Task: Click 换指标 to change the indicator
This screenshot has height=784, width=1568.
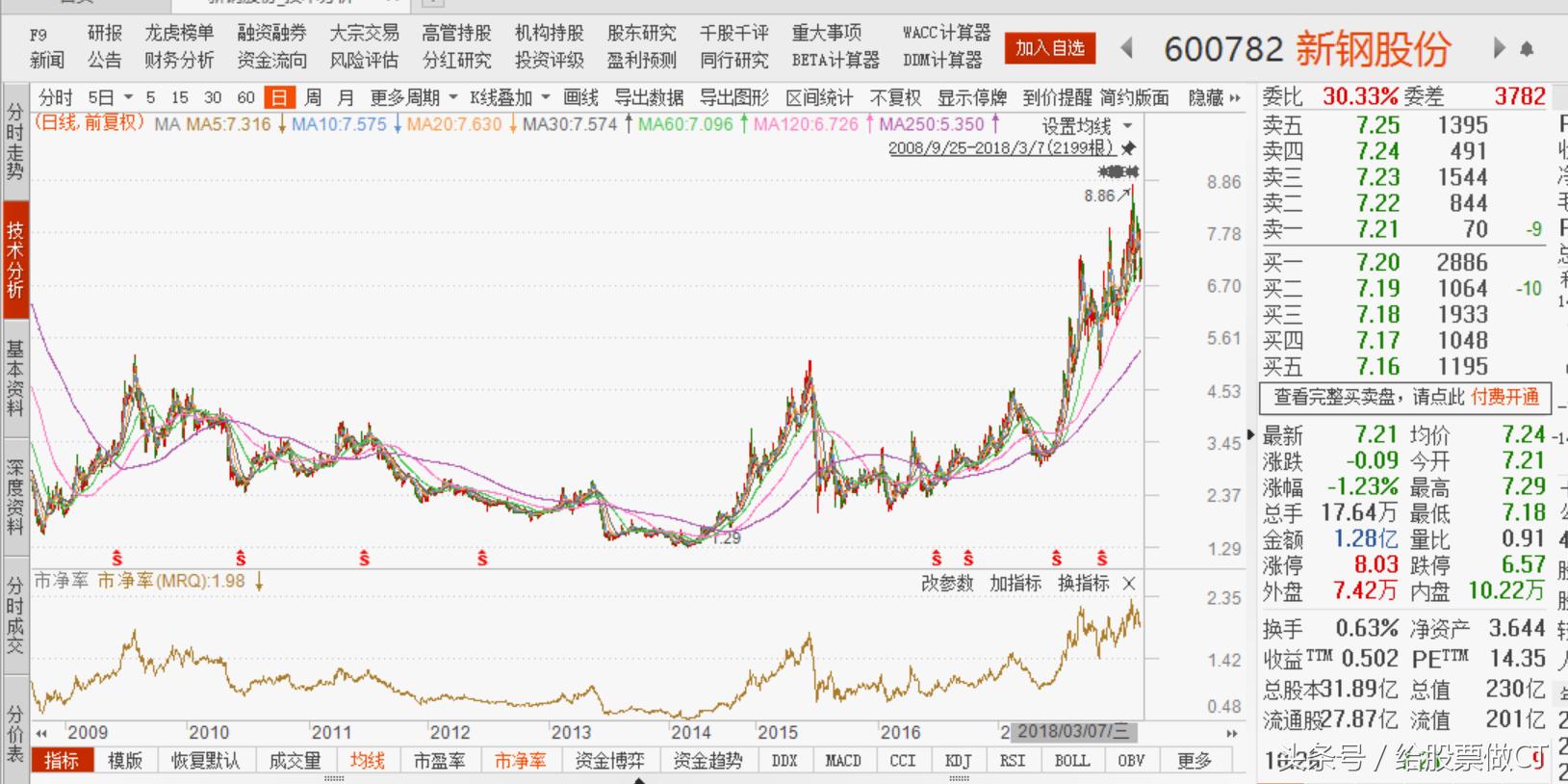Action: [x=1084, y=584]
